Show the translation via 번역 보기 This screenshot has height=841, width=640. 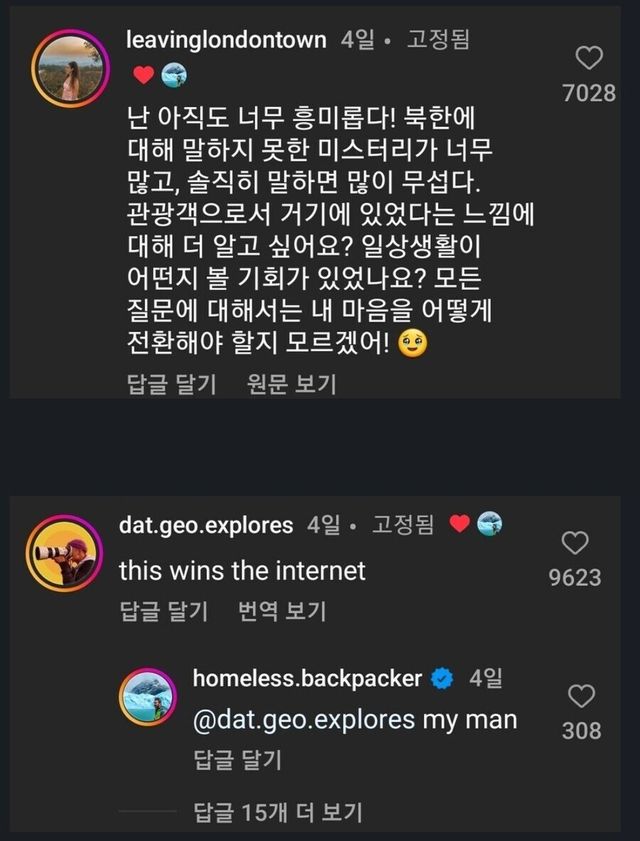pos(282,611)
